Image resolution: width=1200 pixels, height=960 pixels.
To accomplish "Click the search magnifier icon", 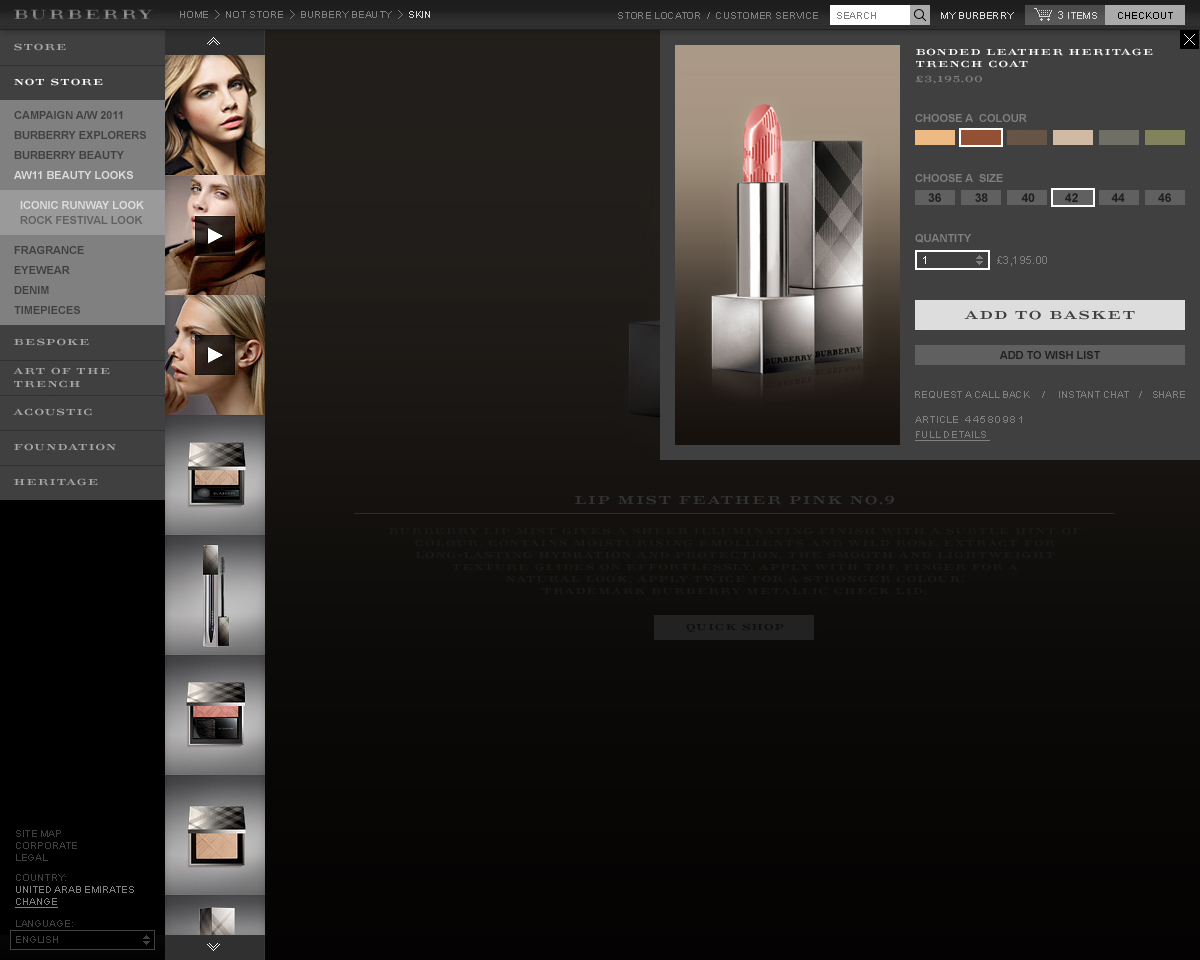I will 919,15.
